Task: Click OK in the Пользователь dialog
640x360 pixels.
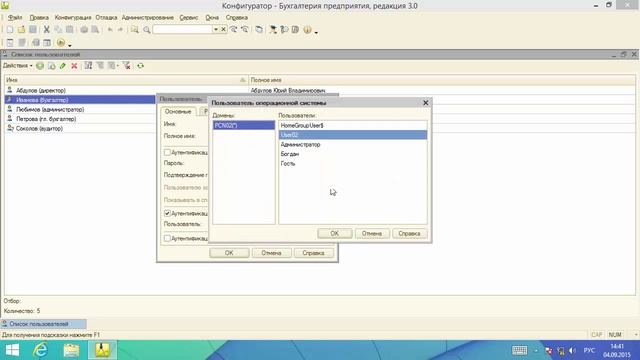Action: (229, 253)
